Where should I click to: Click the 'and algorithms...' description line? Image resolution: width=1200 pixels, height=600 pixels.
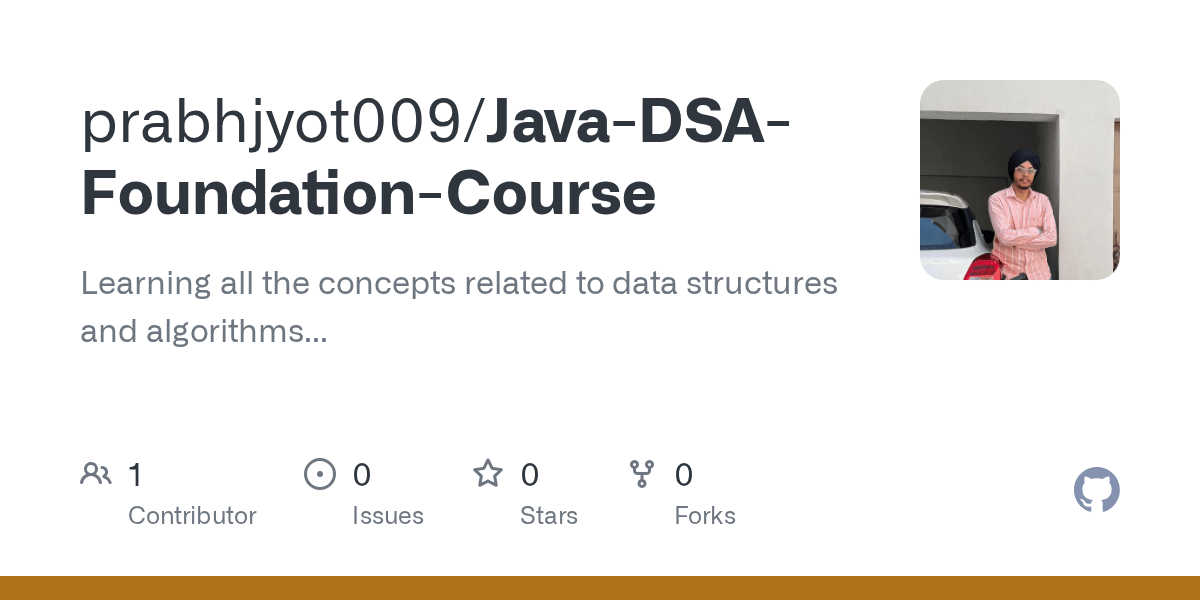pyautogui.click(x=204, y=332)
